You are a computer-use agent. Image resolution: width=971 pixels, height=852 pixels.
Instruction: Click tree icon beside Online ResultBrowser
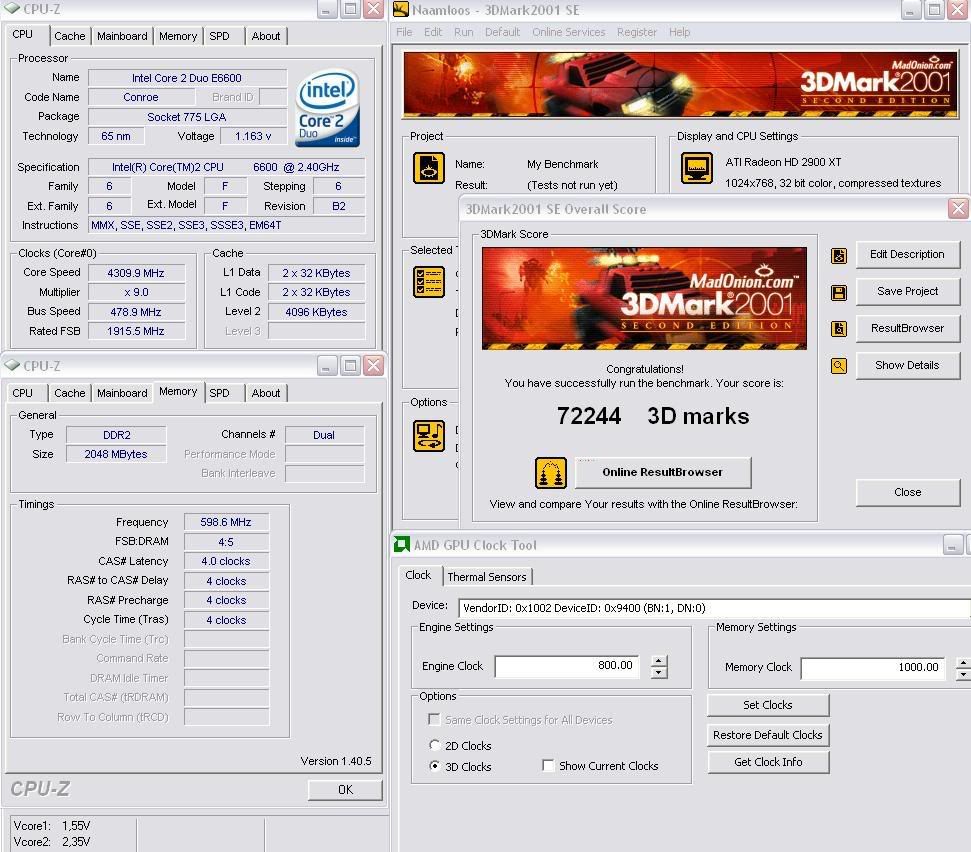(x=551, y=473)
